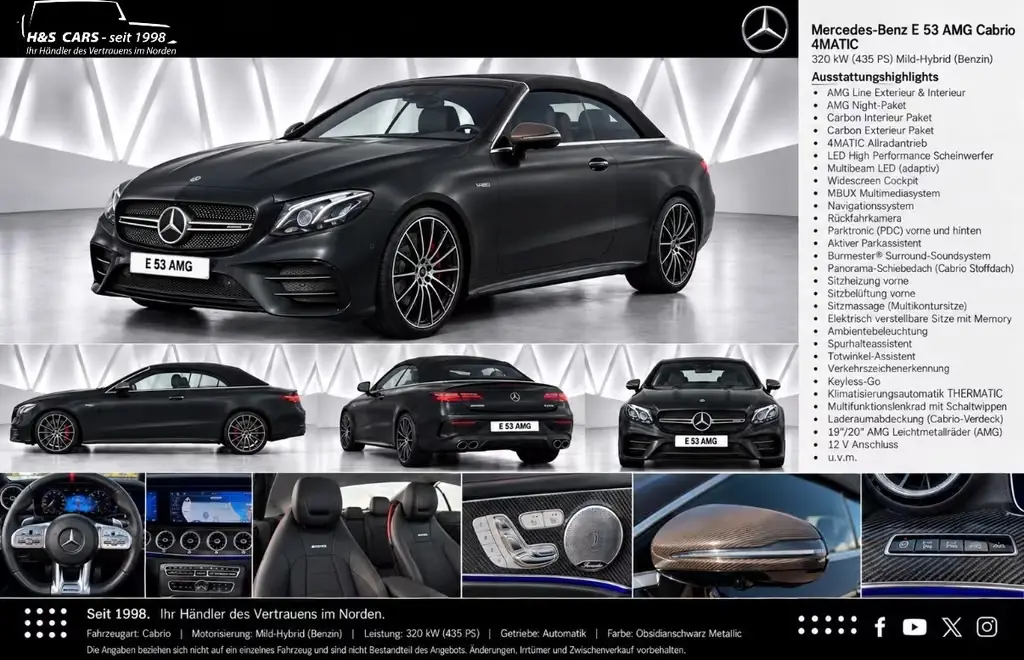The image size is (1024, 660).
Task: Click the Facebook icon
Action: [880, 627]
